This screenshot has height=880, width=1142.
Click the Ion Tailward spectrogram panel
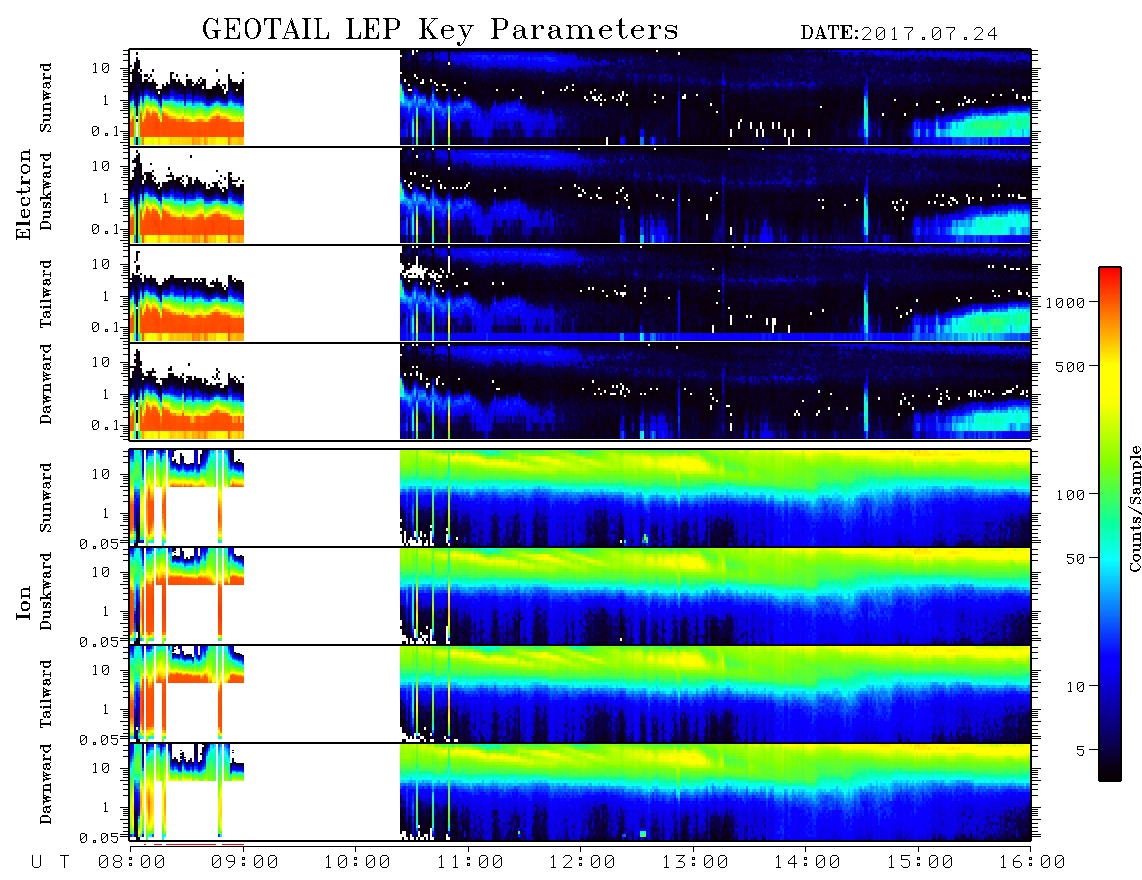coord(580,694)
